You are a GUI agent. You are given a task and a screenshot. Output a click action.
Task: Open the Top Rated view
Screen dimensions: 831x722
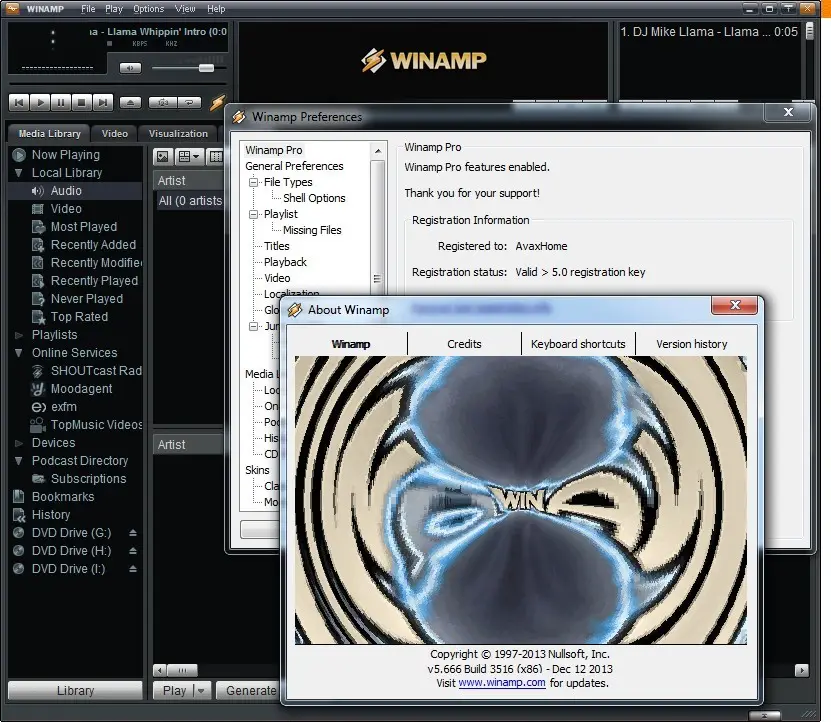click(79, 317)
